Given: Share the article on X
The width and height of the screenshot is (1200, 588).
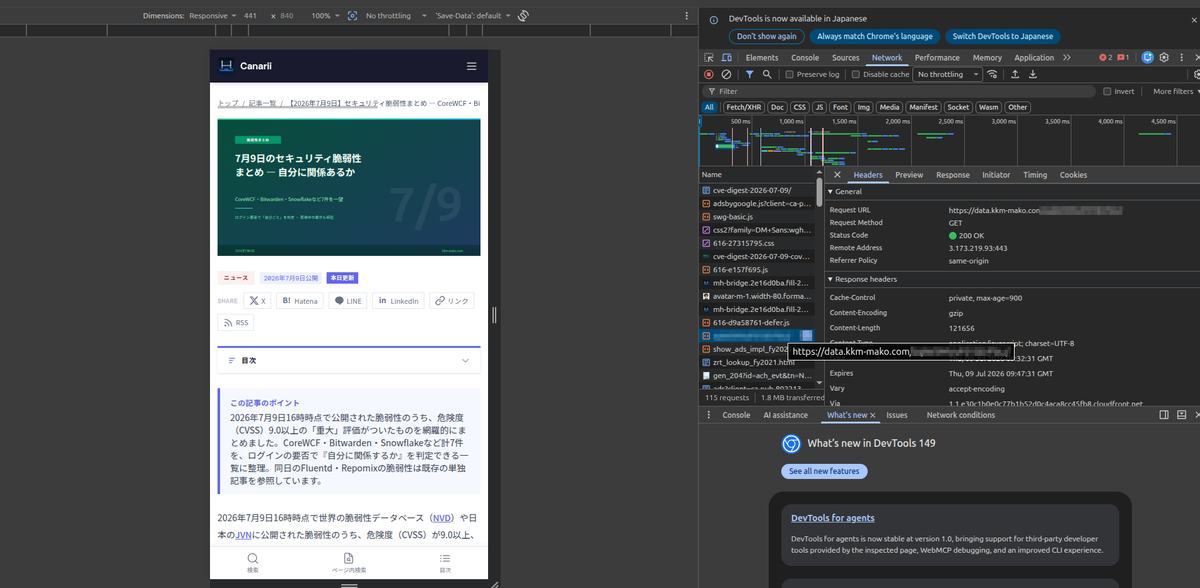Looking at the screenshot, I should (x=257, y=300).
